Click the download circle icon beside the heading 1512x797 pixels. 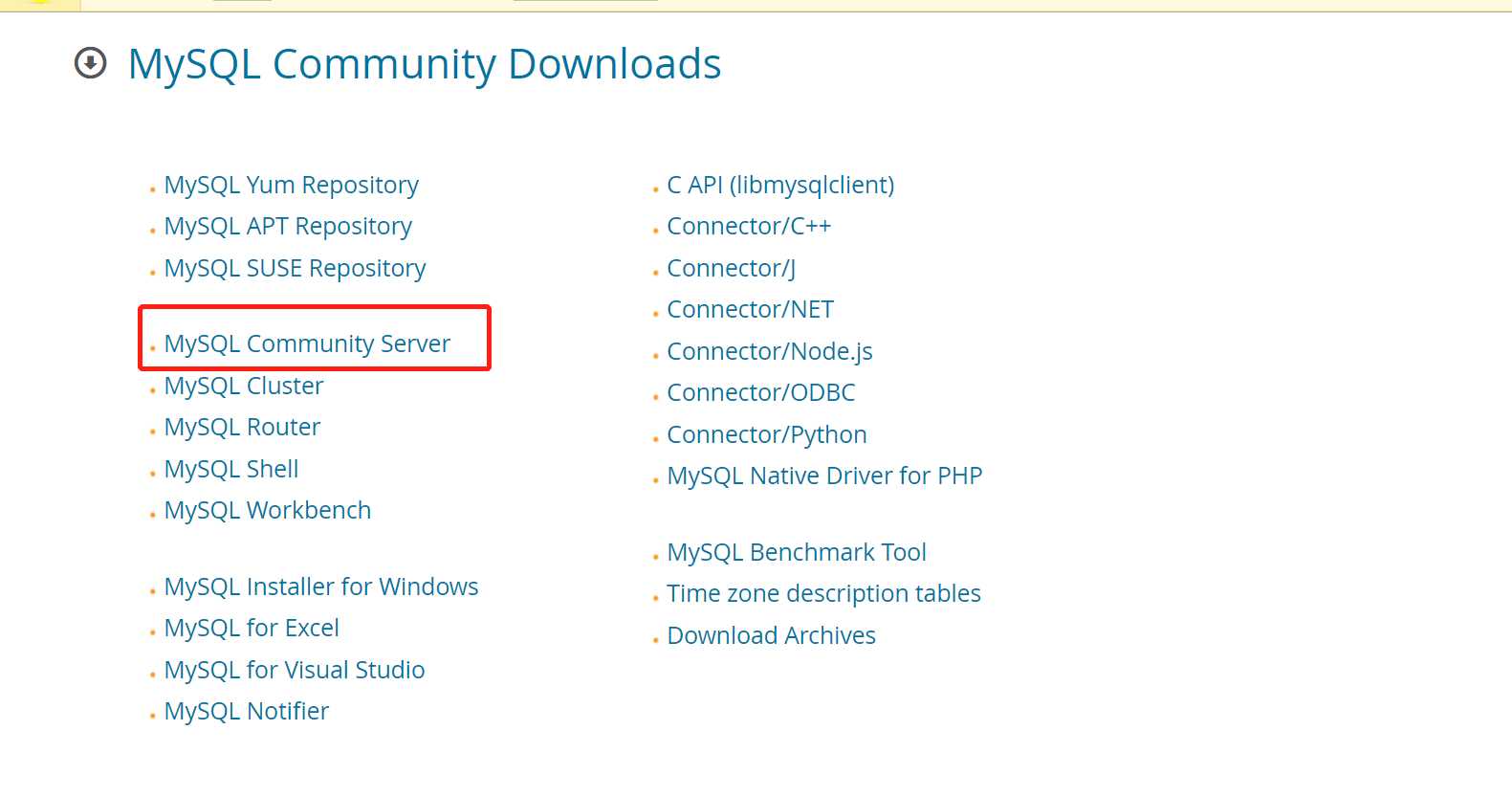pos(91,64)
